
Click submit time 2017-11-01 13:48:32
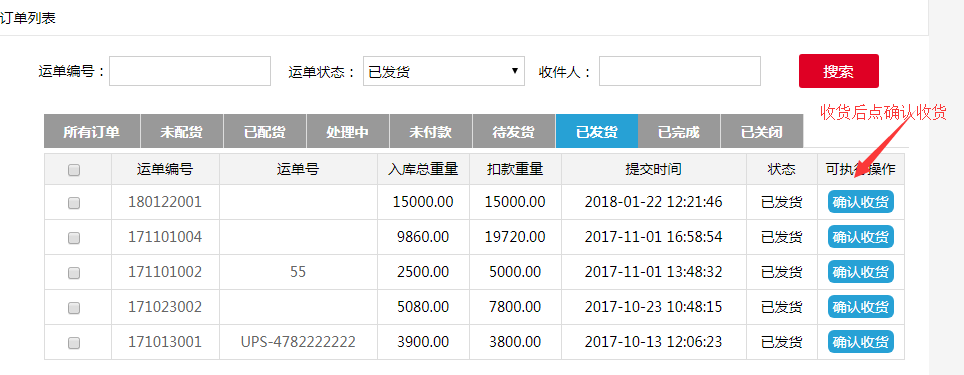coord(654,272)
